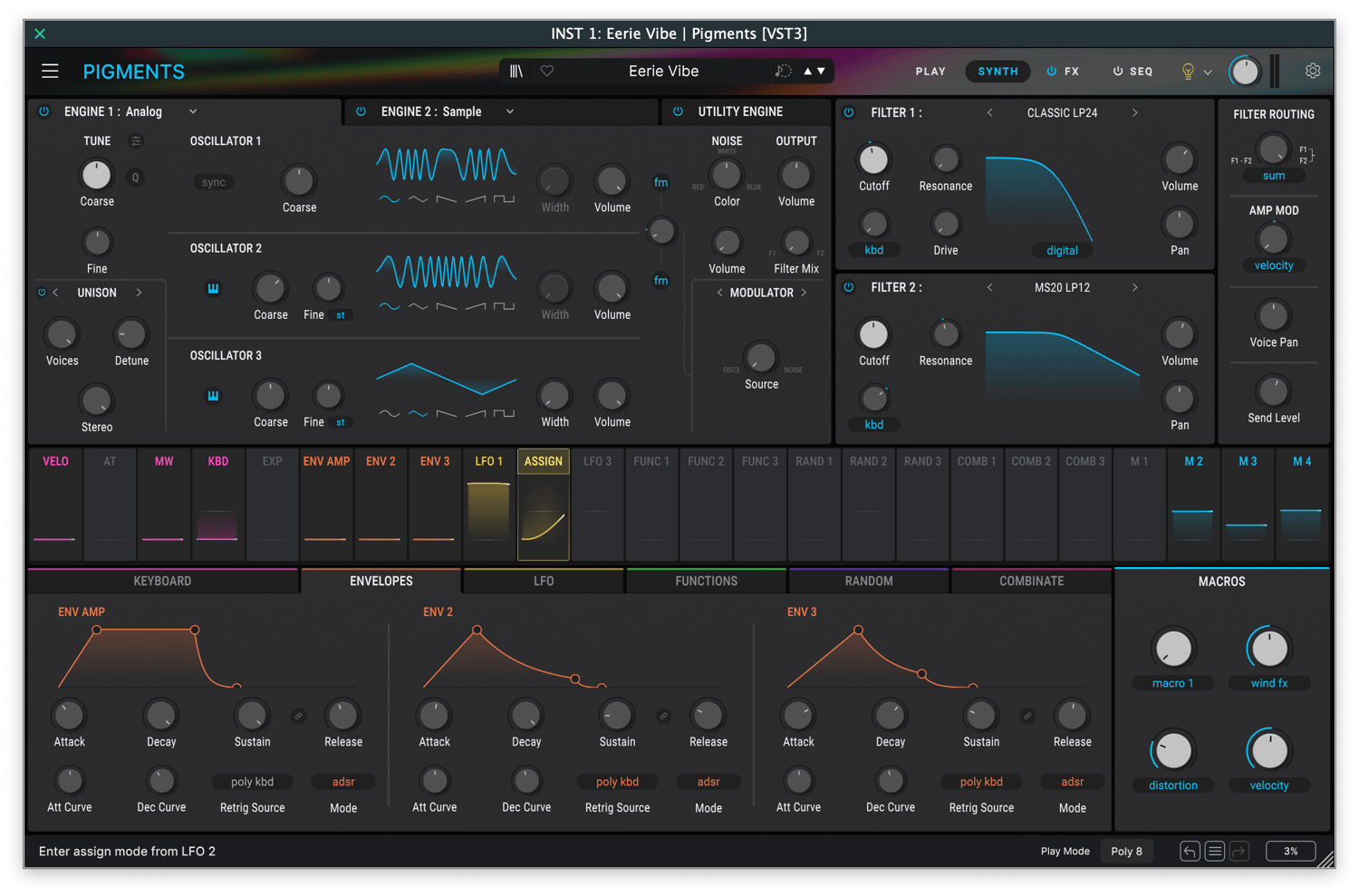Switch to the LFO tab
This screenshot has width=1359, height=896.
(544, 581)
